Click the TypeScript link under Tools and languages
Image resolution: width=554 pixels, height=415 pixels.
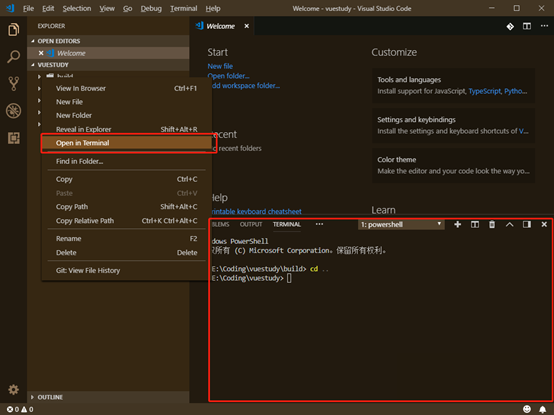[x=485, y=91]
